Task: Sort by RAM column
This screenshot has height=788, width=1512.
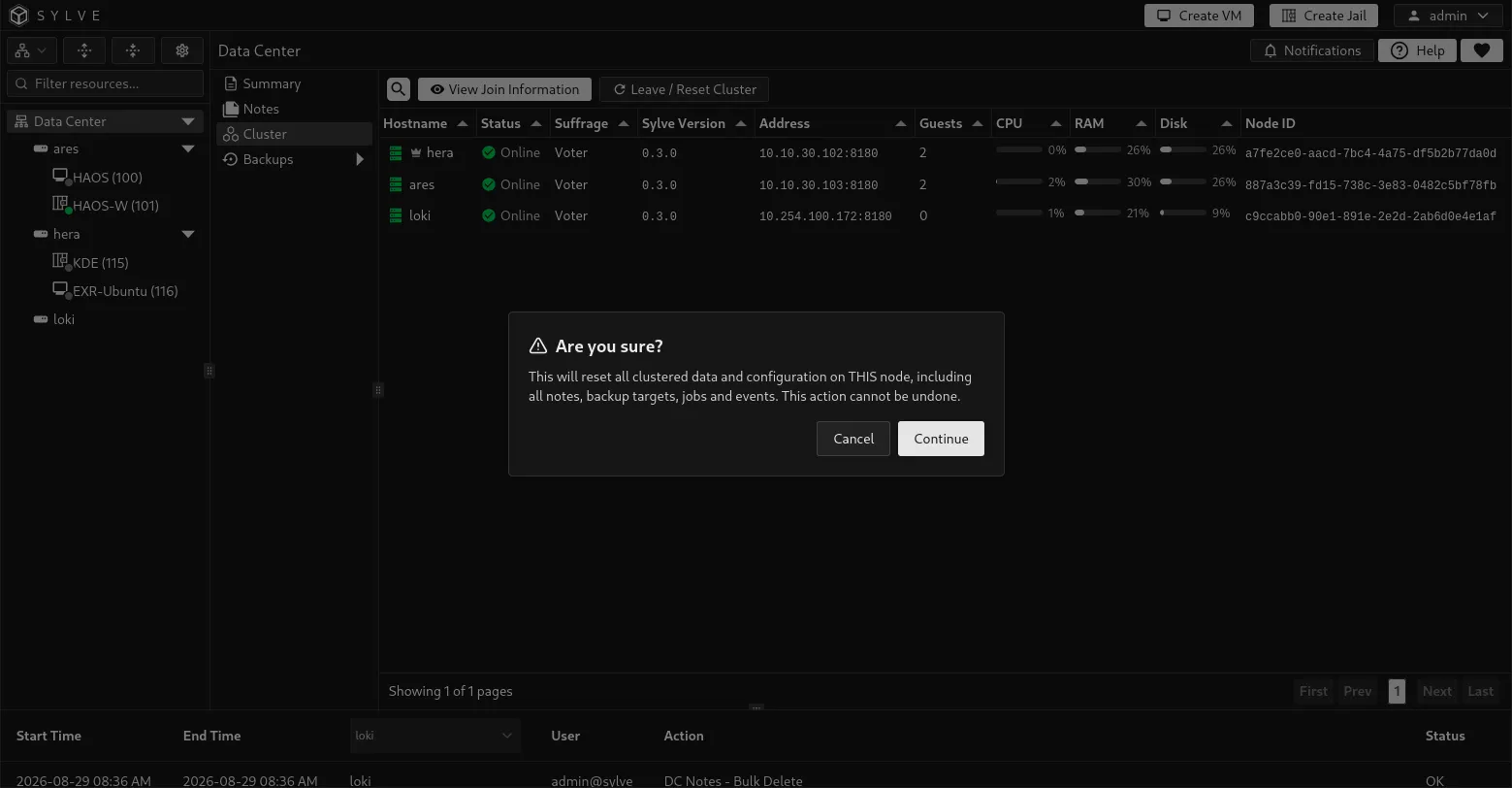Action: (x=1110, y=123)
